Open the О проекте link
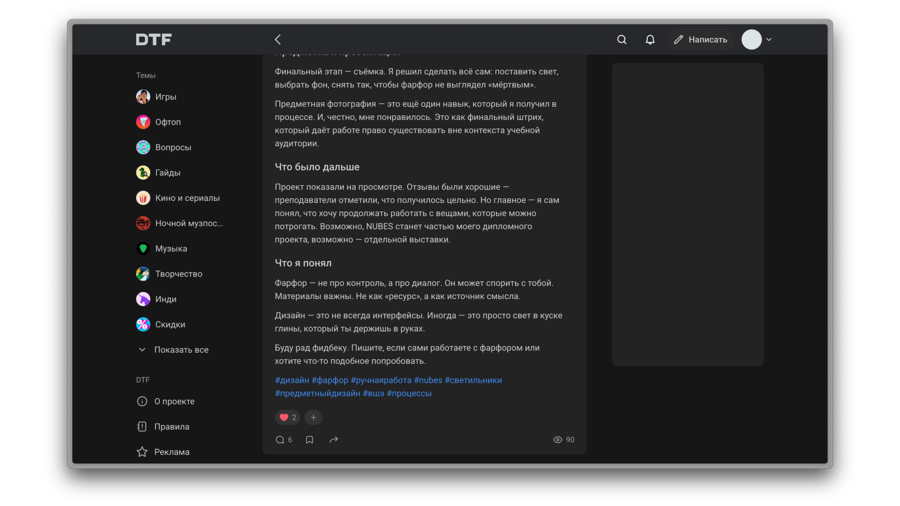The width and height of the screenshot is (900, 506). coord(174,402)
